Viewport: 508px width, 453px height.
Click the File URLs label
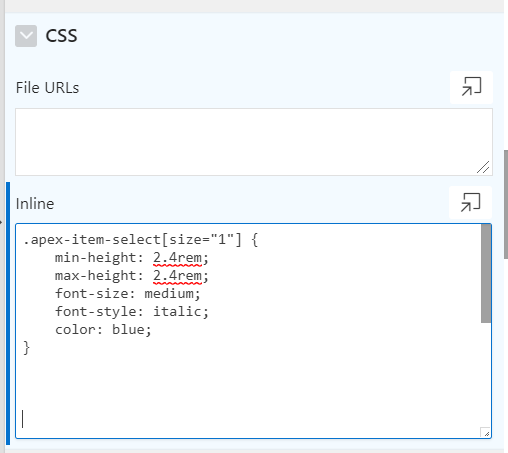tap(47, 88)
